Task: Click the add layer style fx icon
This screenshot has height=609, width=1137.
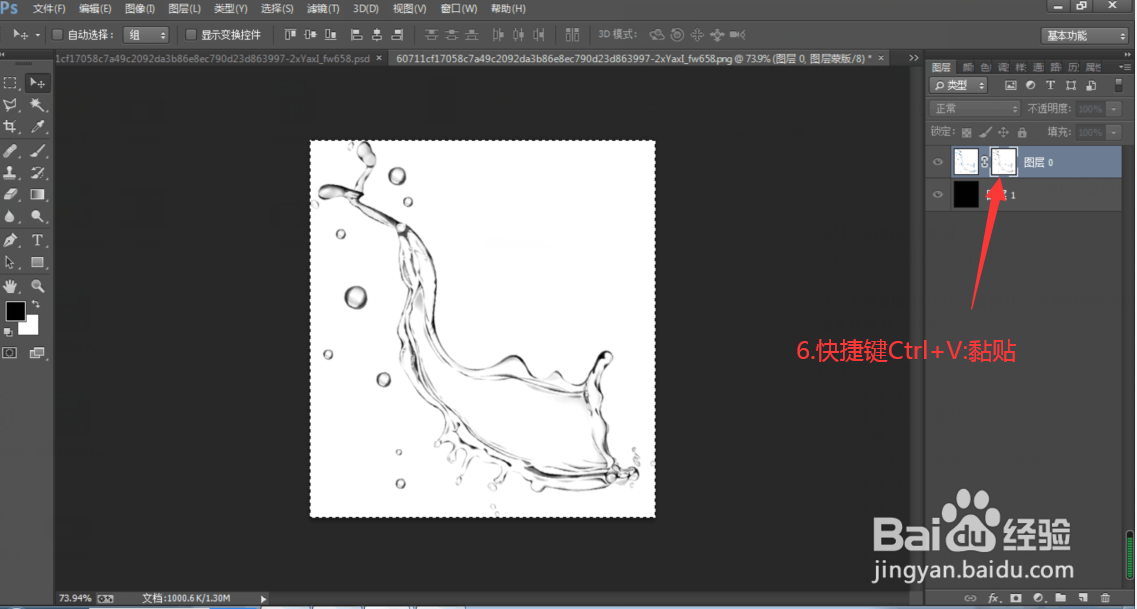Action: (993, 598)
